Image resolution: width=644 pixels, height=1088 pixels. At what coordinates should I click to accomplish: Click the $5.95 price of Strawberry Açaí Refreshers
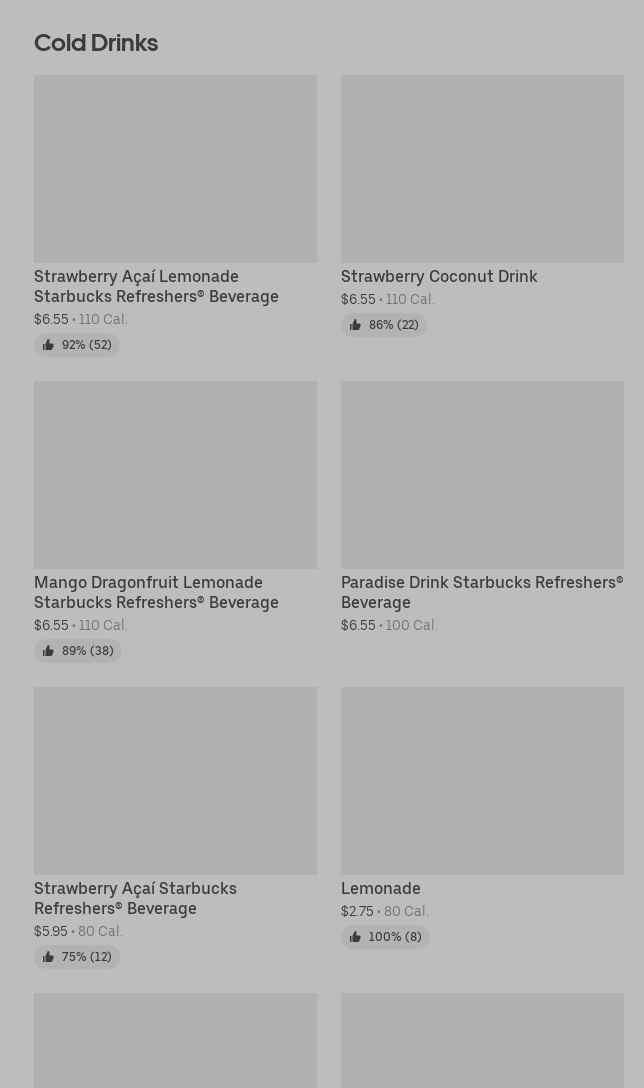[x=51, y=931]
